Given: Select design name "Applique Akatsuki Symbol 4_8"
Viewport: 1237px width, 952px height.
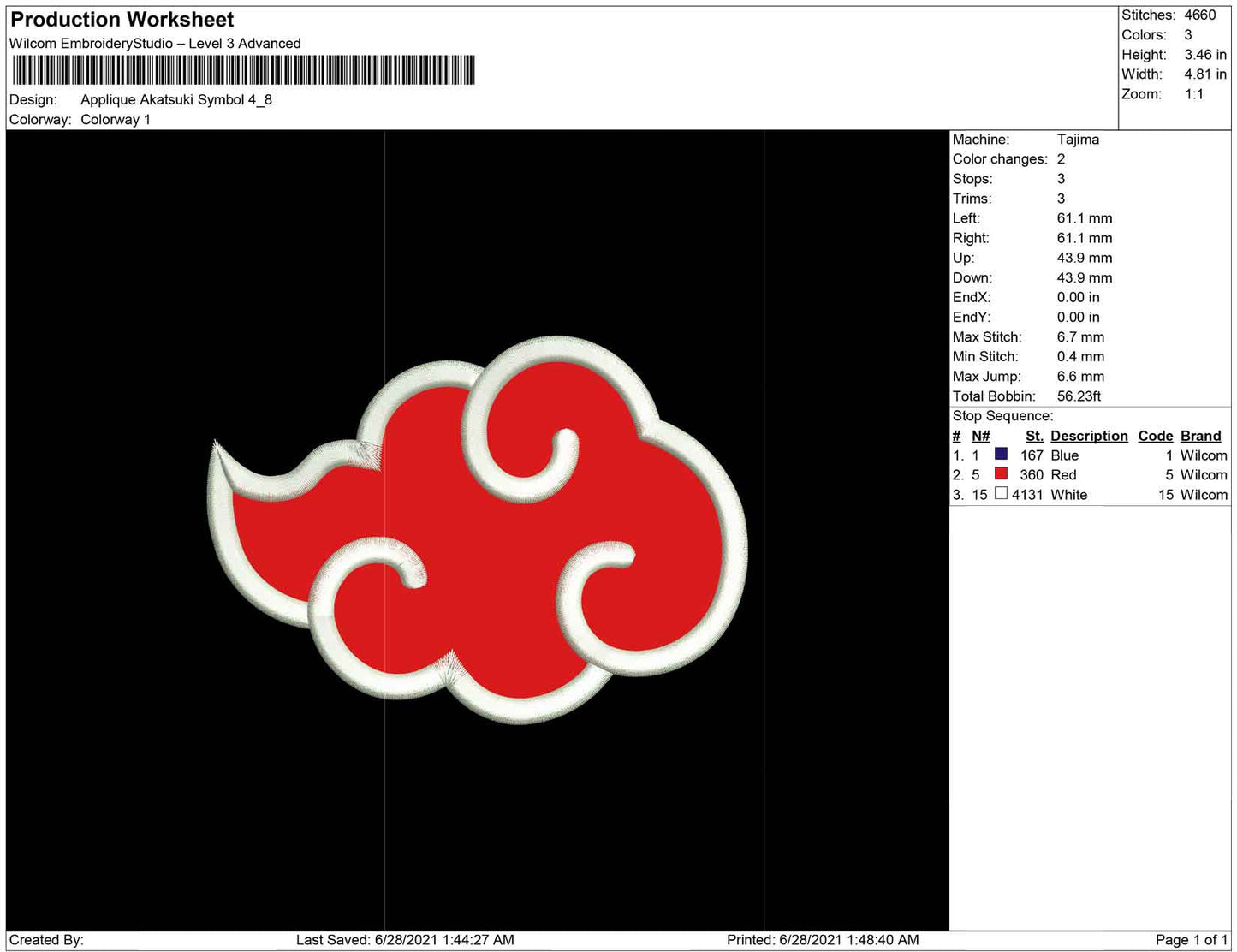Looking at the screenshot, I should coord(176,99).
